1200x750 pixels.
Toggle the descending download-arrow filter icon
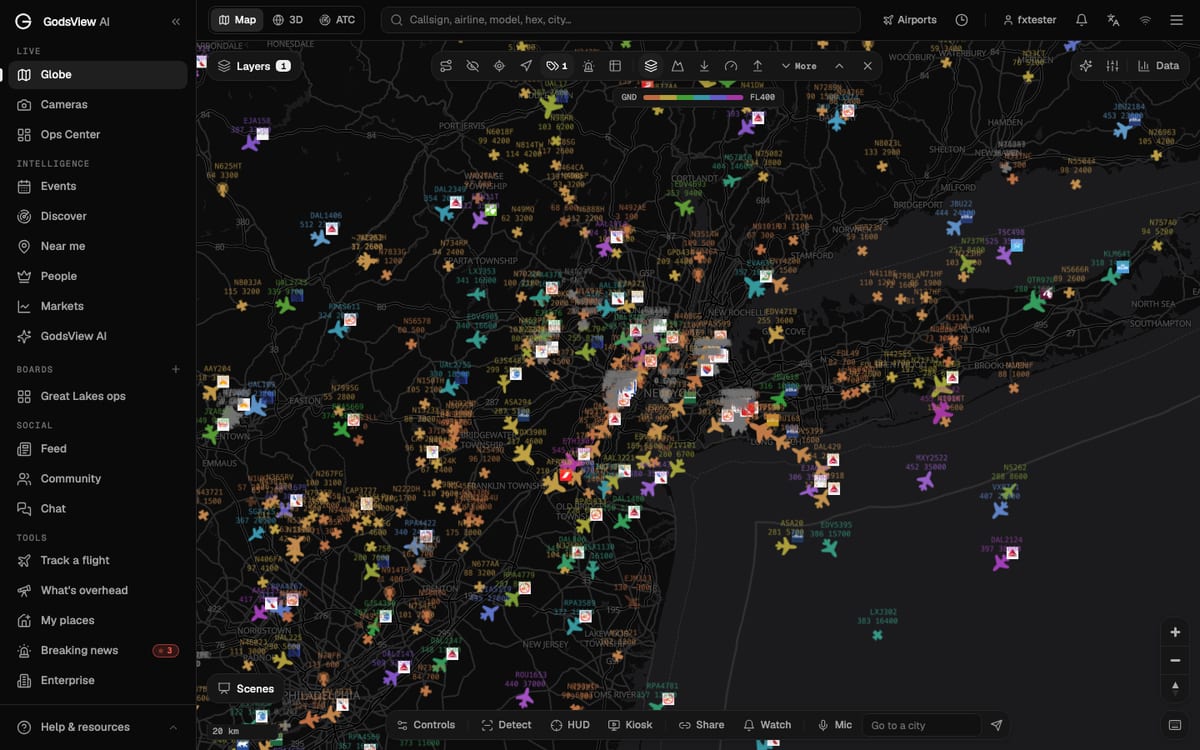[704, 66]
